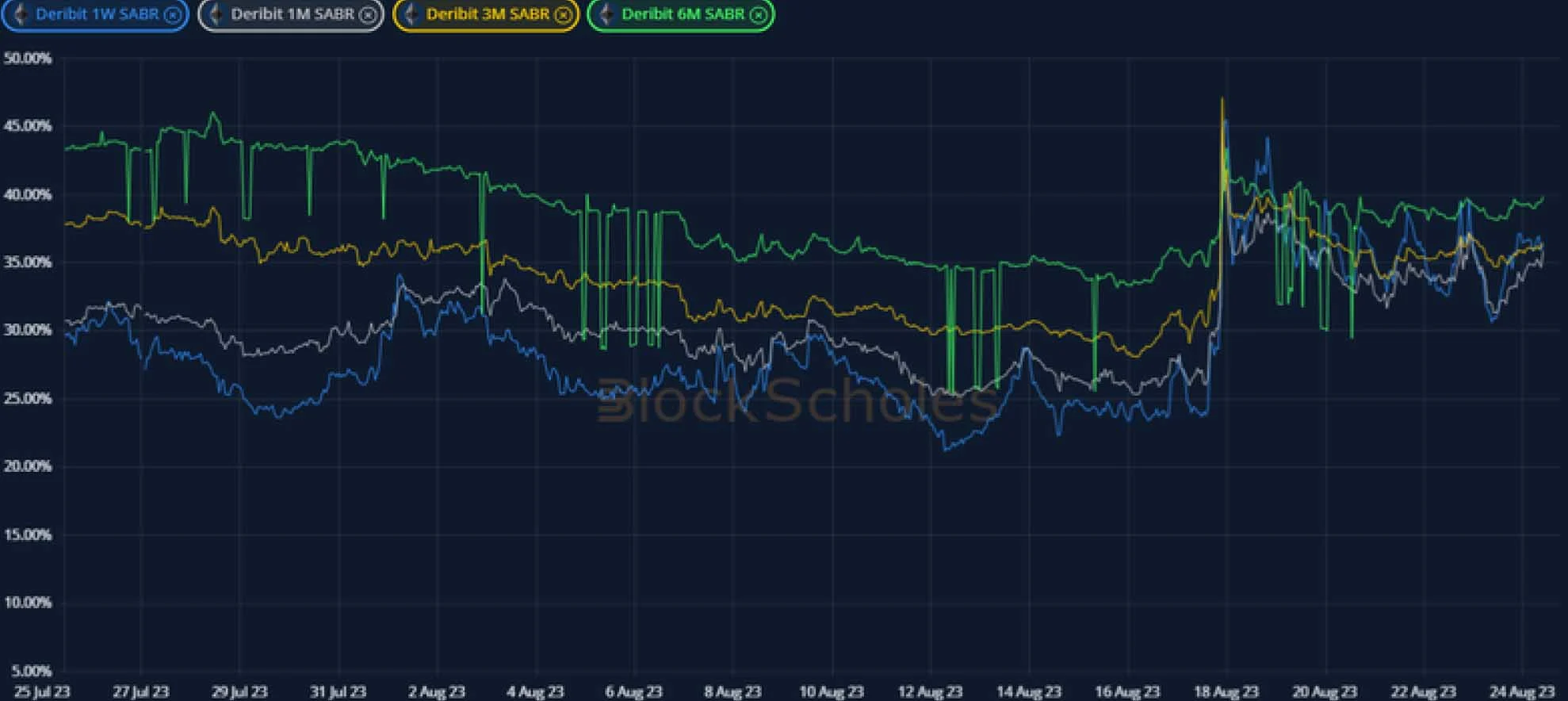Click the 24 Aug 23 date label

1522,691
